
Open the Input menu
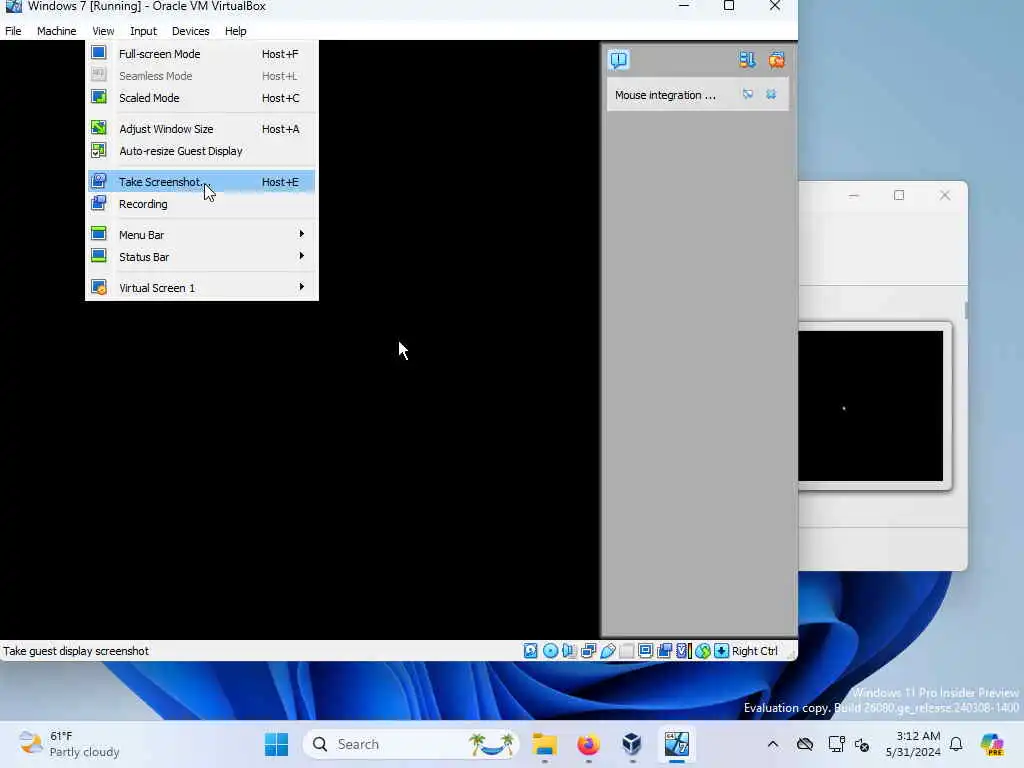coord(143,31)
